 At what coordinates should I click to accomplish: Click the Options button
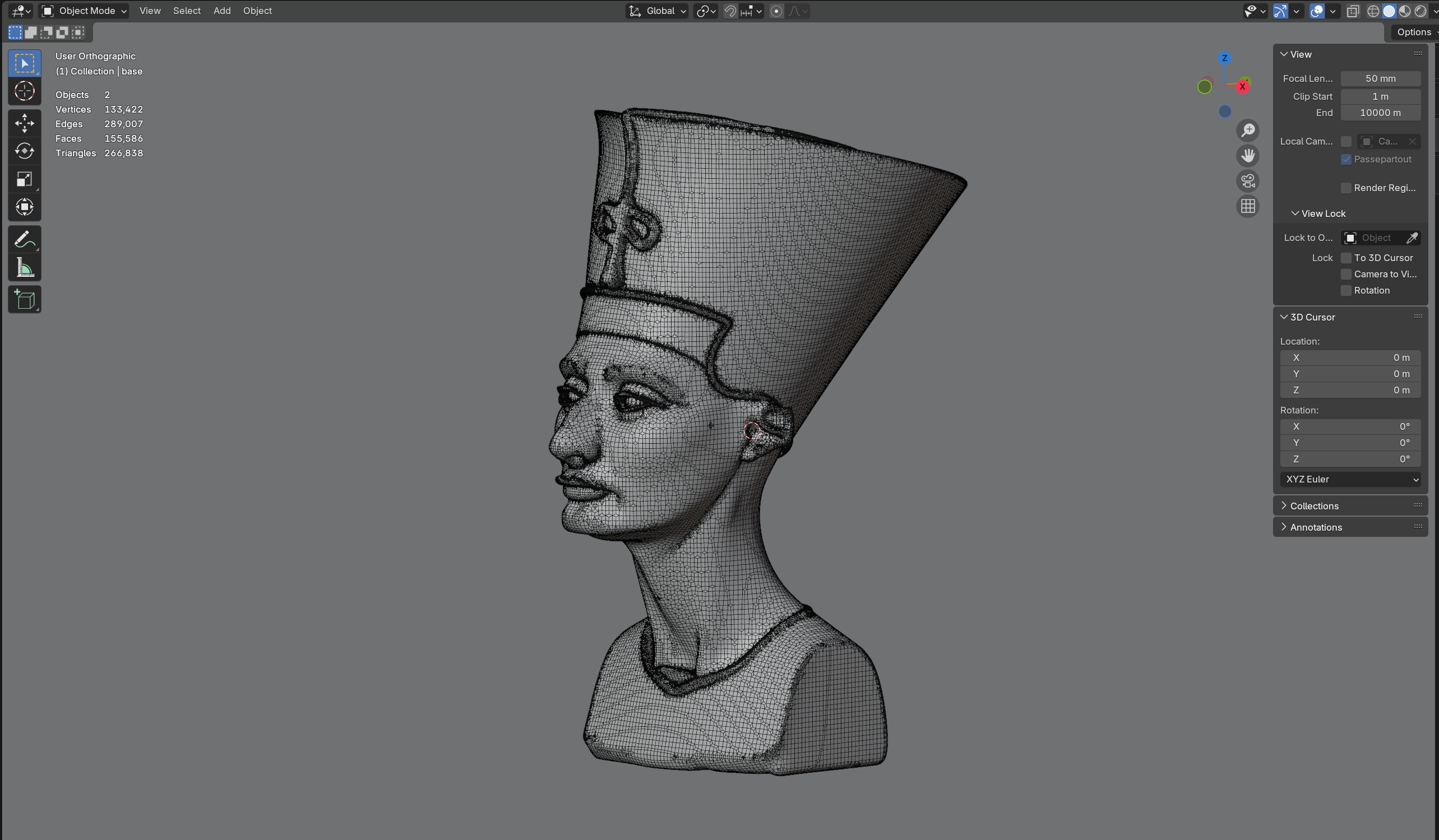click(1414, 33)
